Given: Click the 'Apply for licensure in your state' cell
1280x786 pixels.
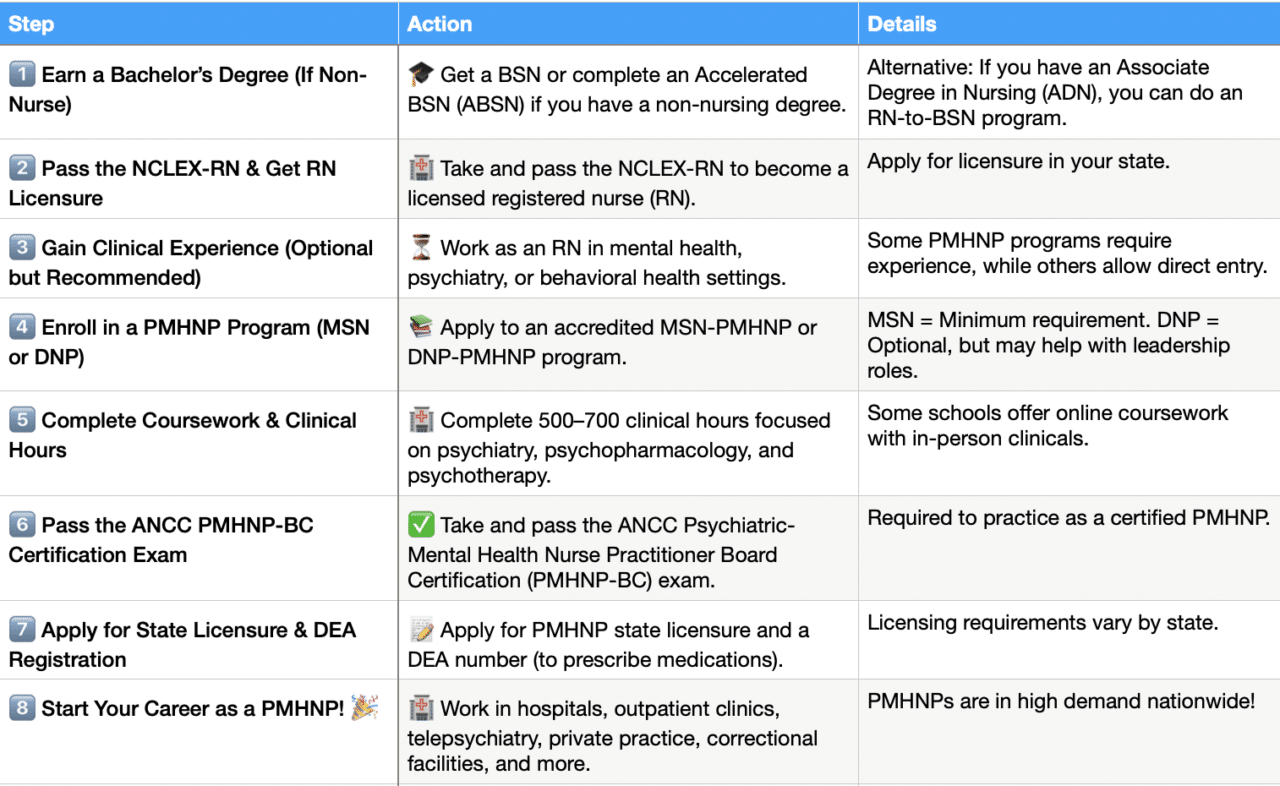Looking at the screenshot, I should [x=1017, y=162].
